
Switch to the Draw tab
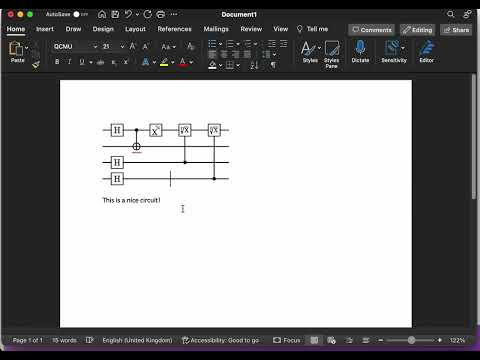pyautogui.click(x=73, y=29)
